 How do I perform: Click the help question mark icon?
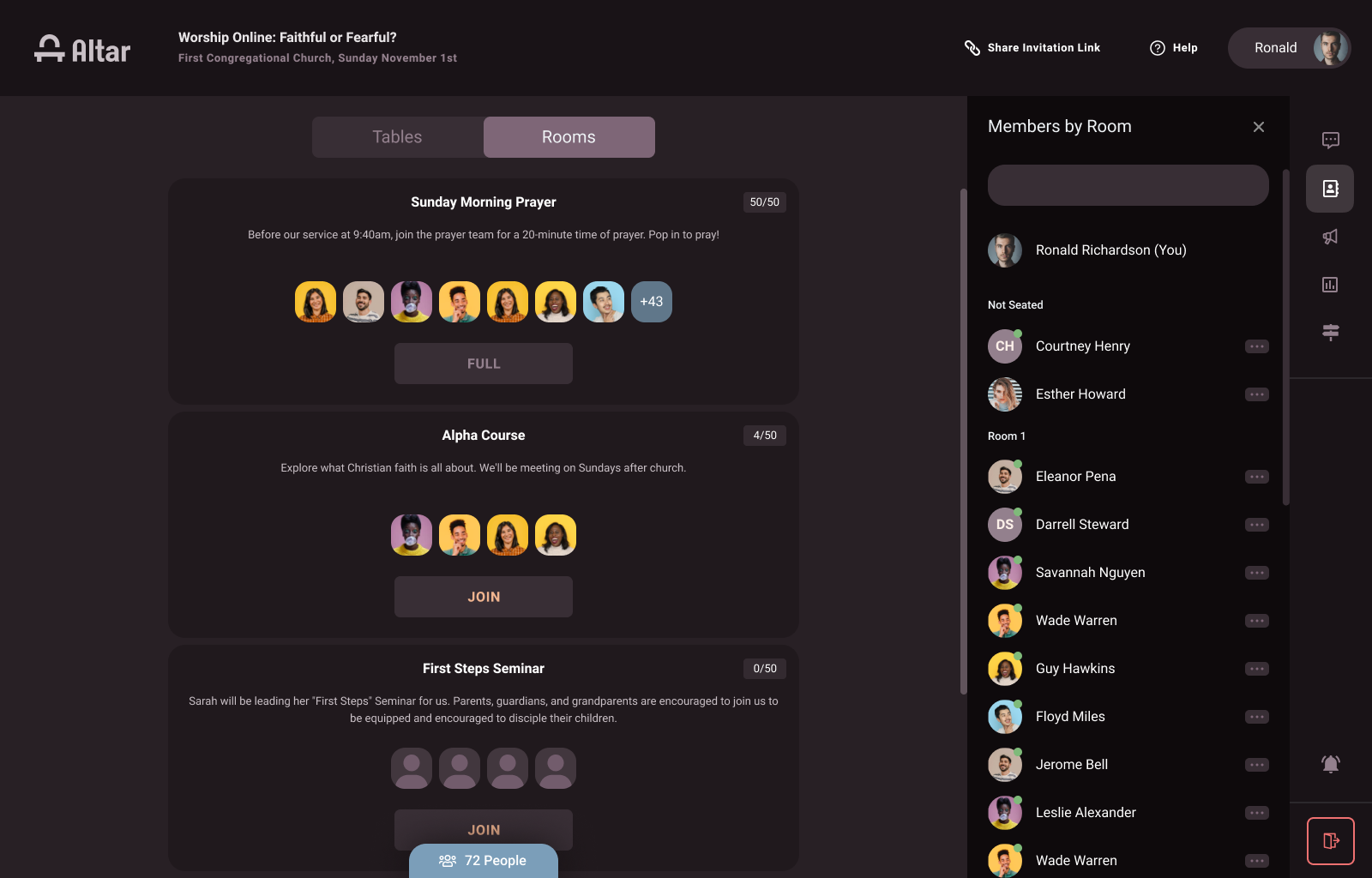pyautogui.click(x=1158, y=48)
